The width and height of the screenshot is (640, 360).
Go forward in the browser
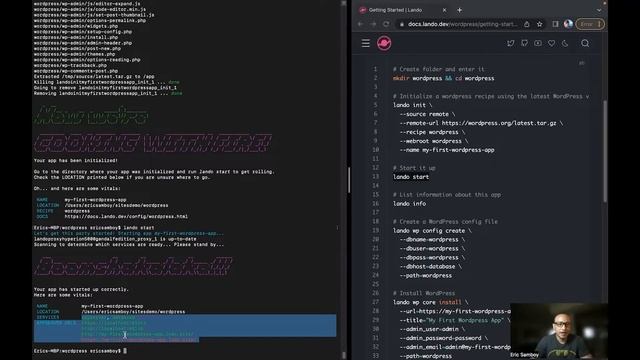point(373,24)
